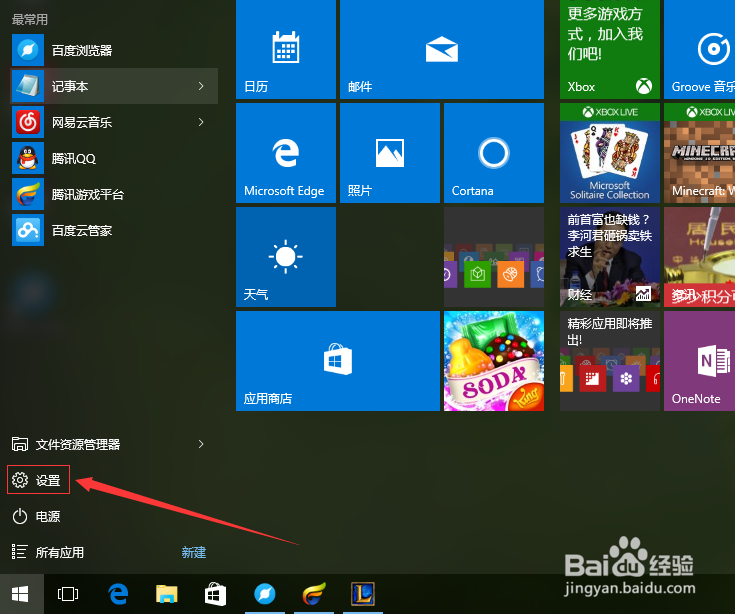Launch 百度云管家 cloud app
Viewport: 735px width, 614px height.
[x=114, y=231]
